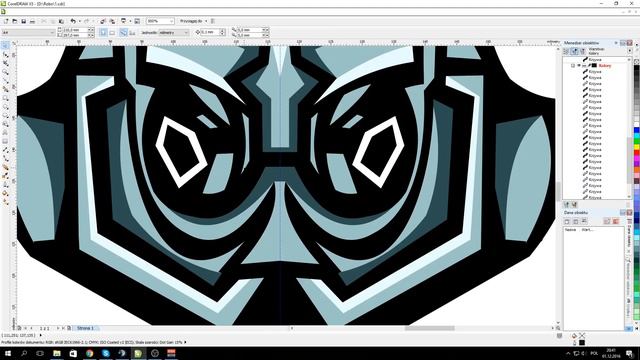640x360 pixels.
Task: Click the Kolory layer name
Action: pyautogui.click(x=605, y=65)
